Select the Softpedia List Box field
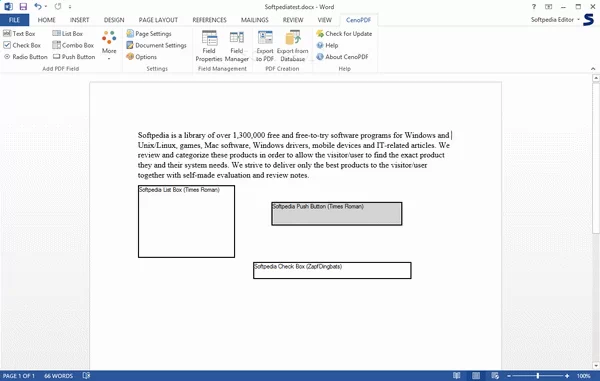 tap(186, 221)
